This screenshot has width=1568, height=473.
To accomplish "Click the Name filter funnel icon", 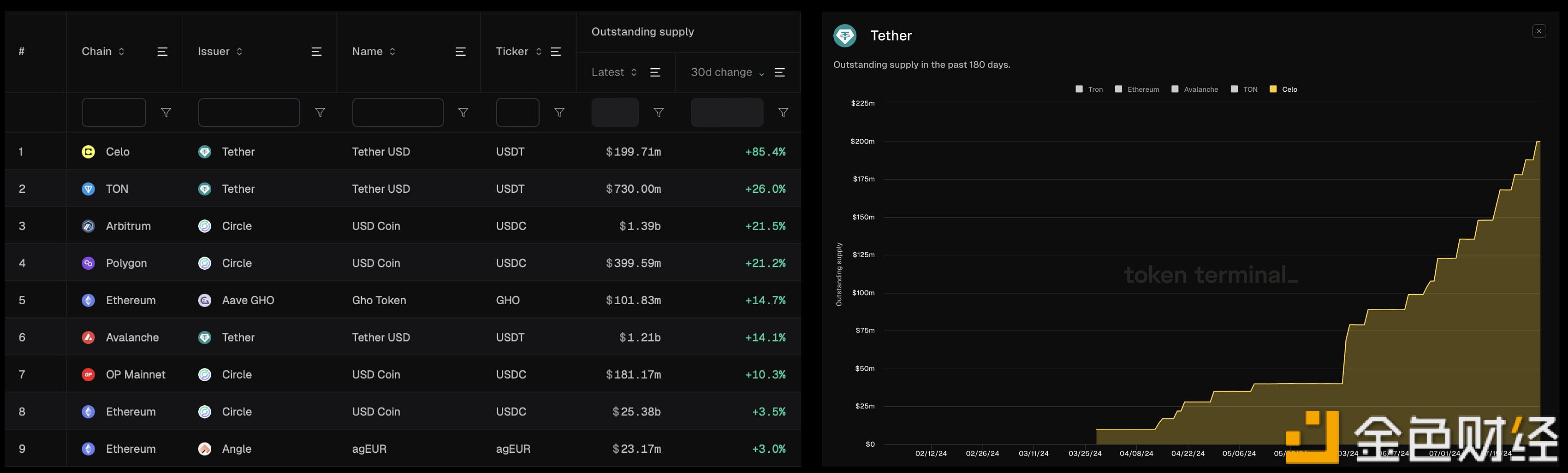I will tap(463, 112).
